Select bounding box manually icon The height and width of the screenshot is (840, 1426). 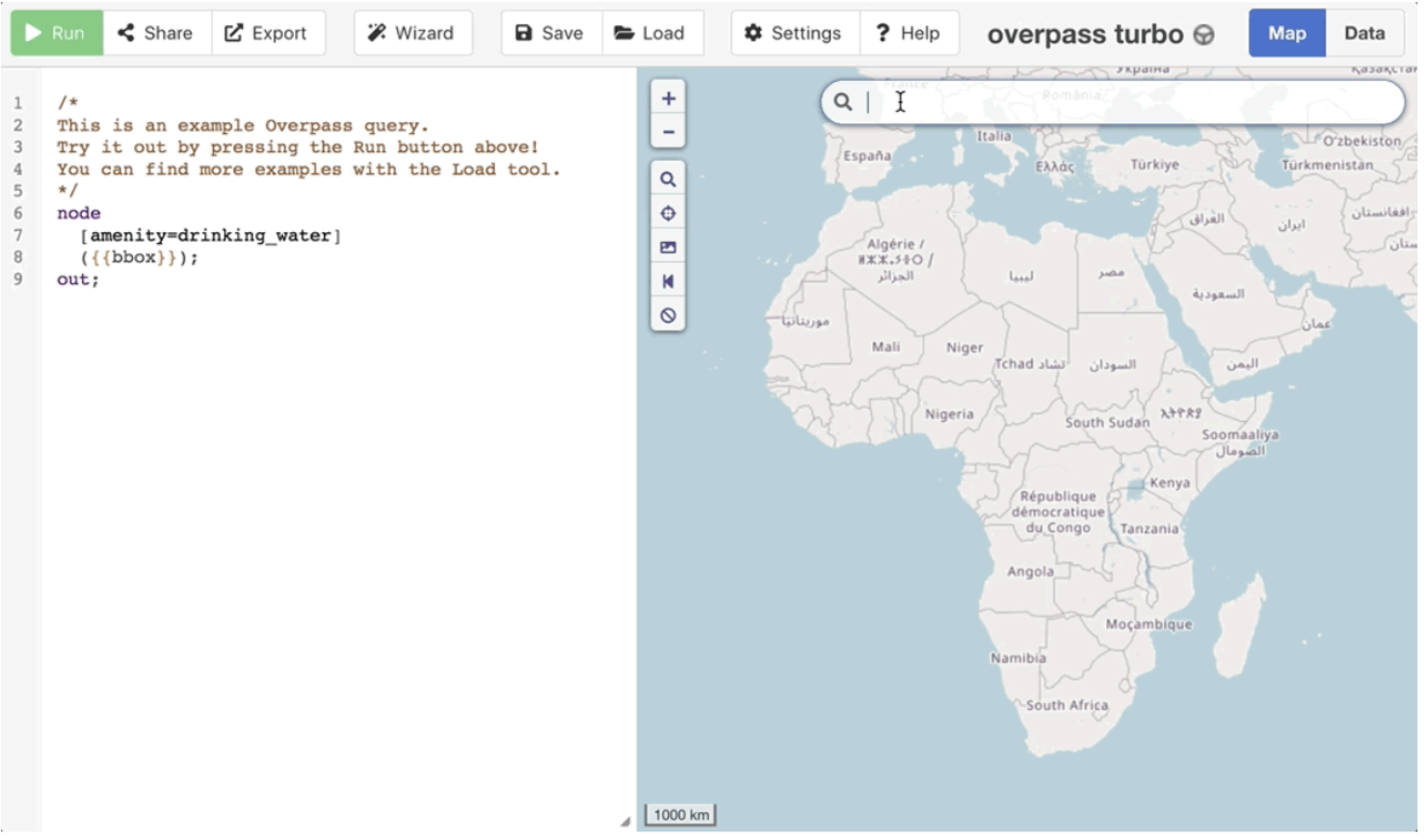[668, 247]
